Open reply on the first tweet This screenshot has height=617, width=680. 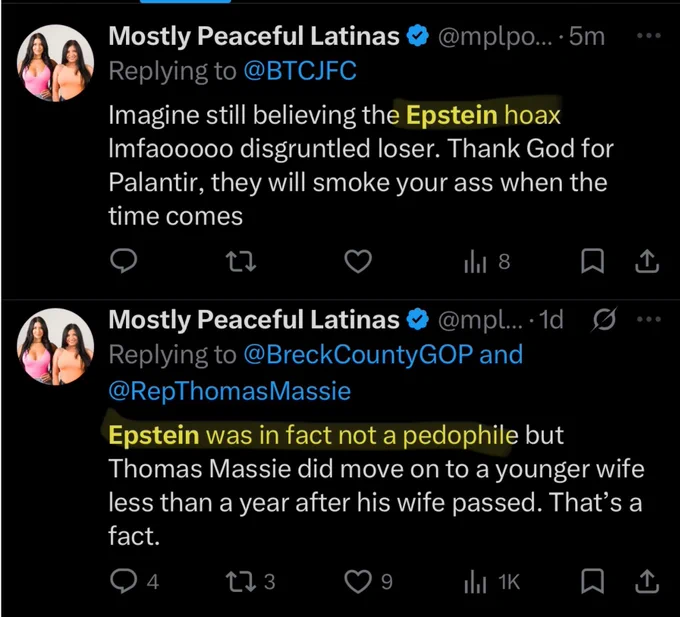(123, 261)
